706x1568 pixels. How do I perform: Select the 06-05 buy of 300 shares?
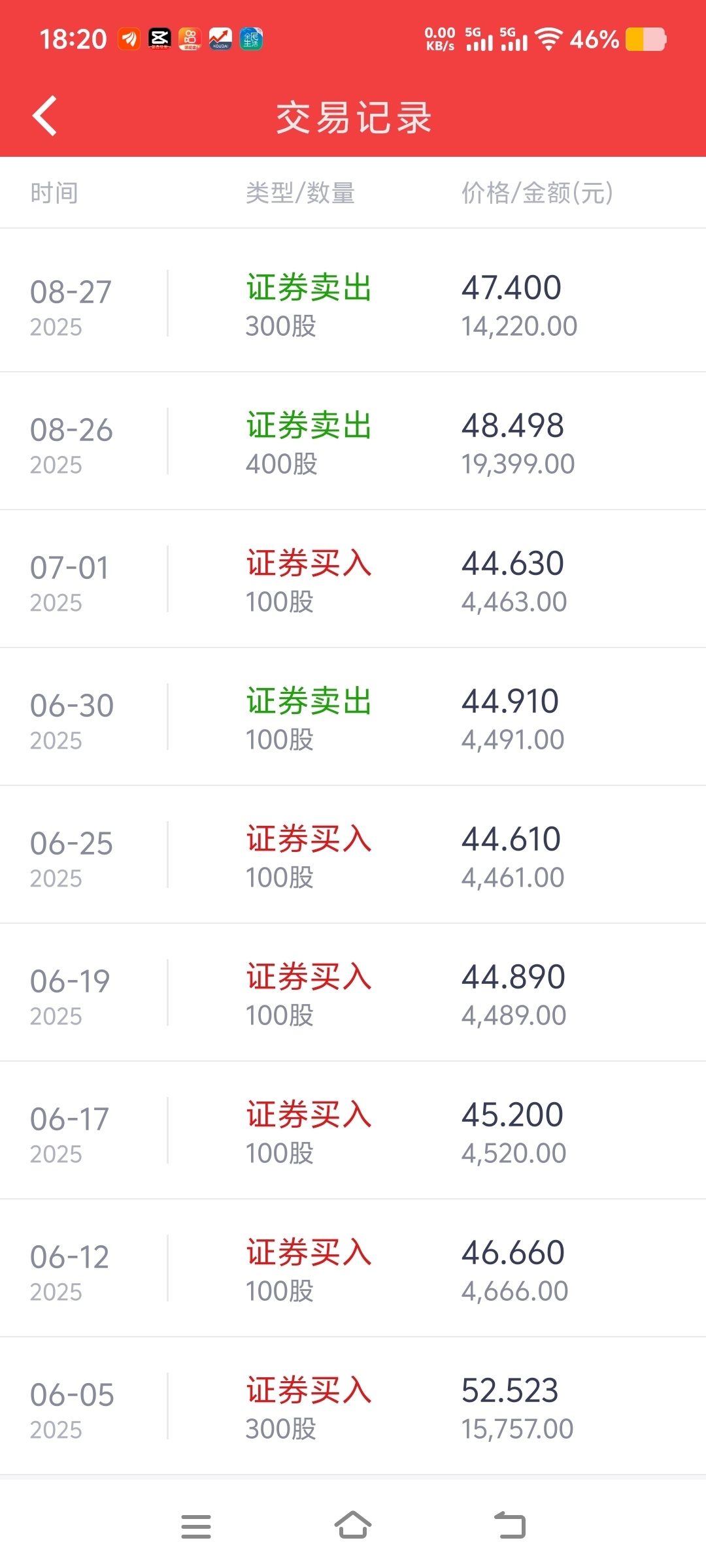coord(353,1406)
